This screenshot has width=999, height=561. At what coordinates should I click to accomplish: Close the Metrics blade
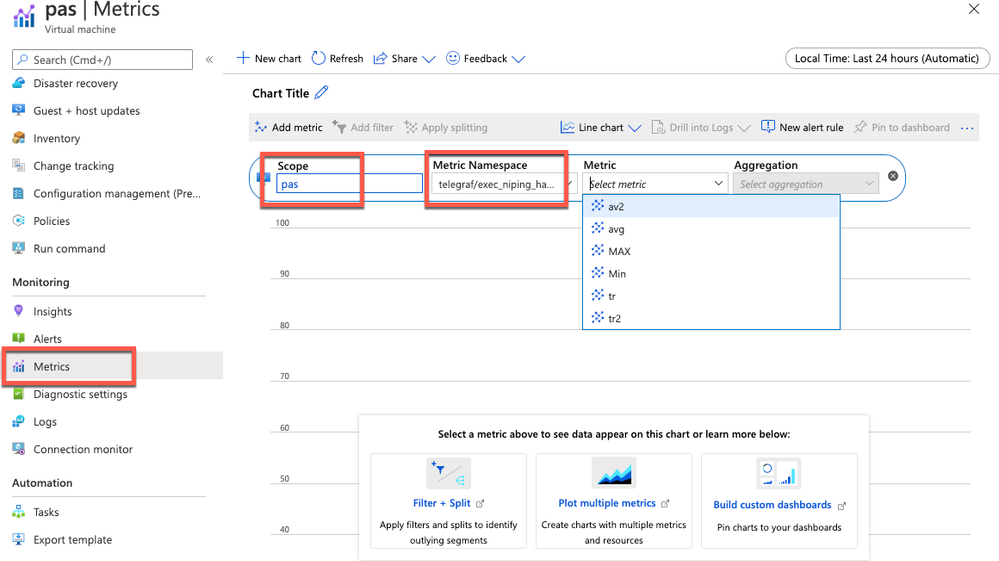coord(974,9)
